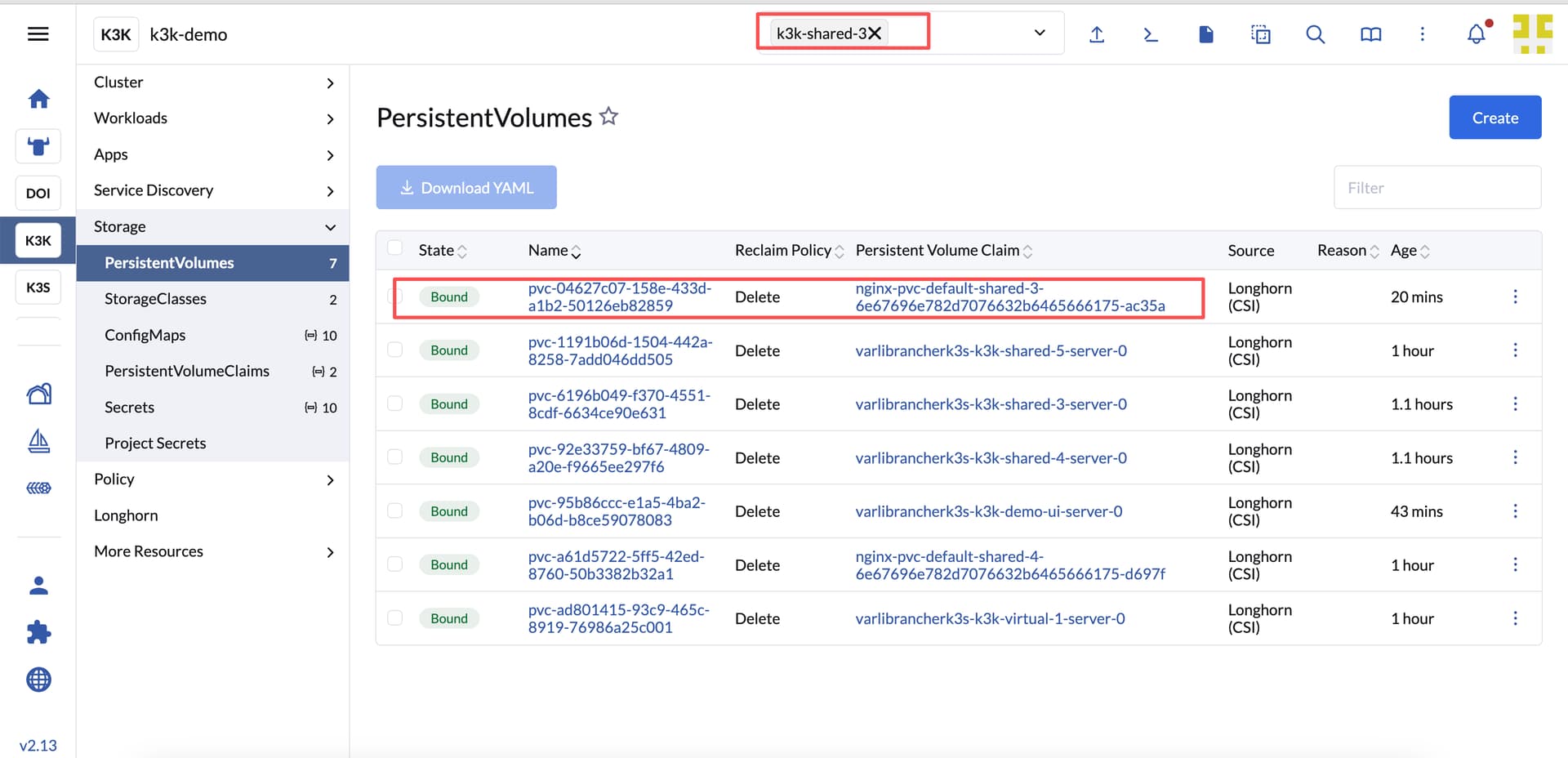Collapse the Storage navigation section
Viewport: 1568px width, 758px height.
[212, 227]
